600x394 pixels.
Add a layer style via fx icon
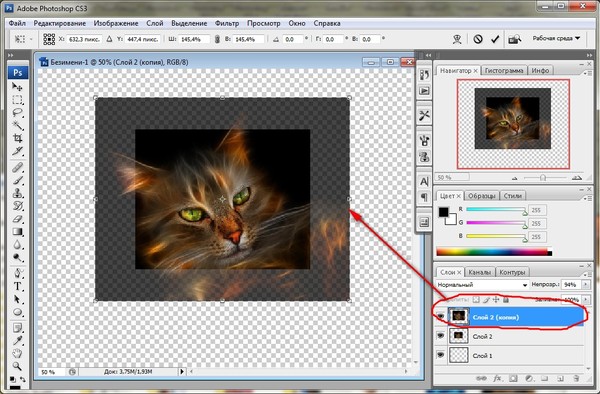click(x=497, y=378)
